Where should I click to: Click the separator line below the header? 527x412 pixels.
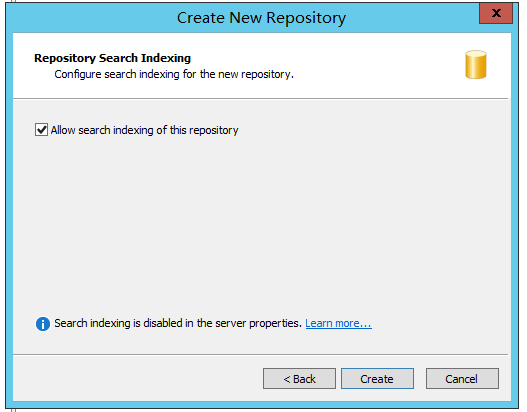pyautogui.click(x=260, y=98)
